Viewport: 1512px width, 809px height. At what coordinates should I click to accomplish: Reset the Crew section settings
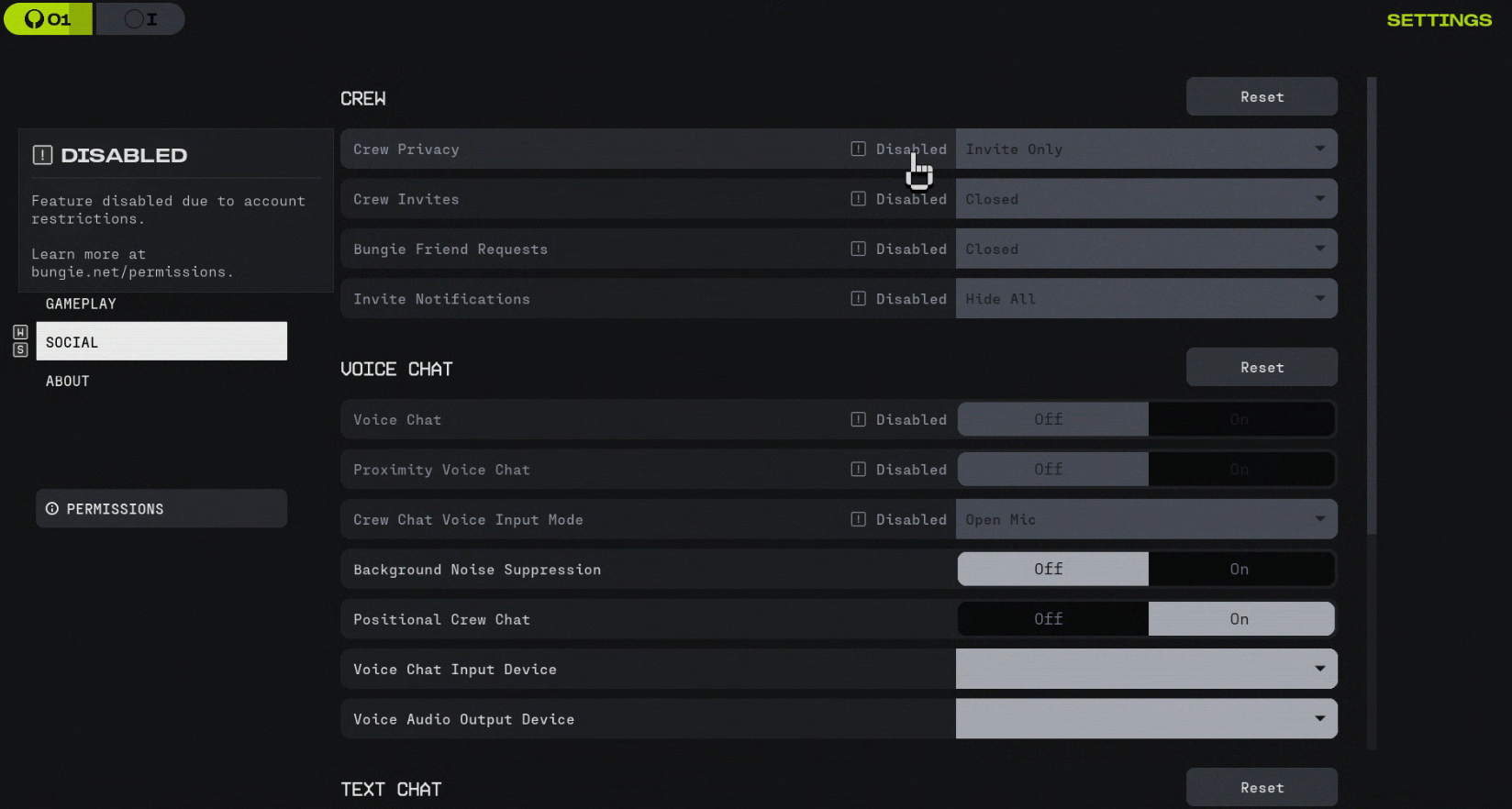[x=1261, y=97]
